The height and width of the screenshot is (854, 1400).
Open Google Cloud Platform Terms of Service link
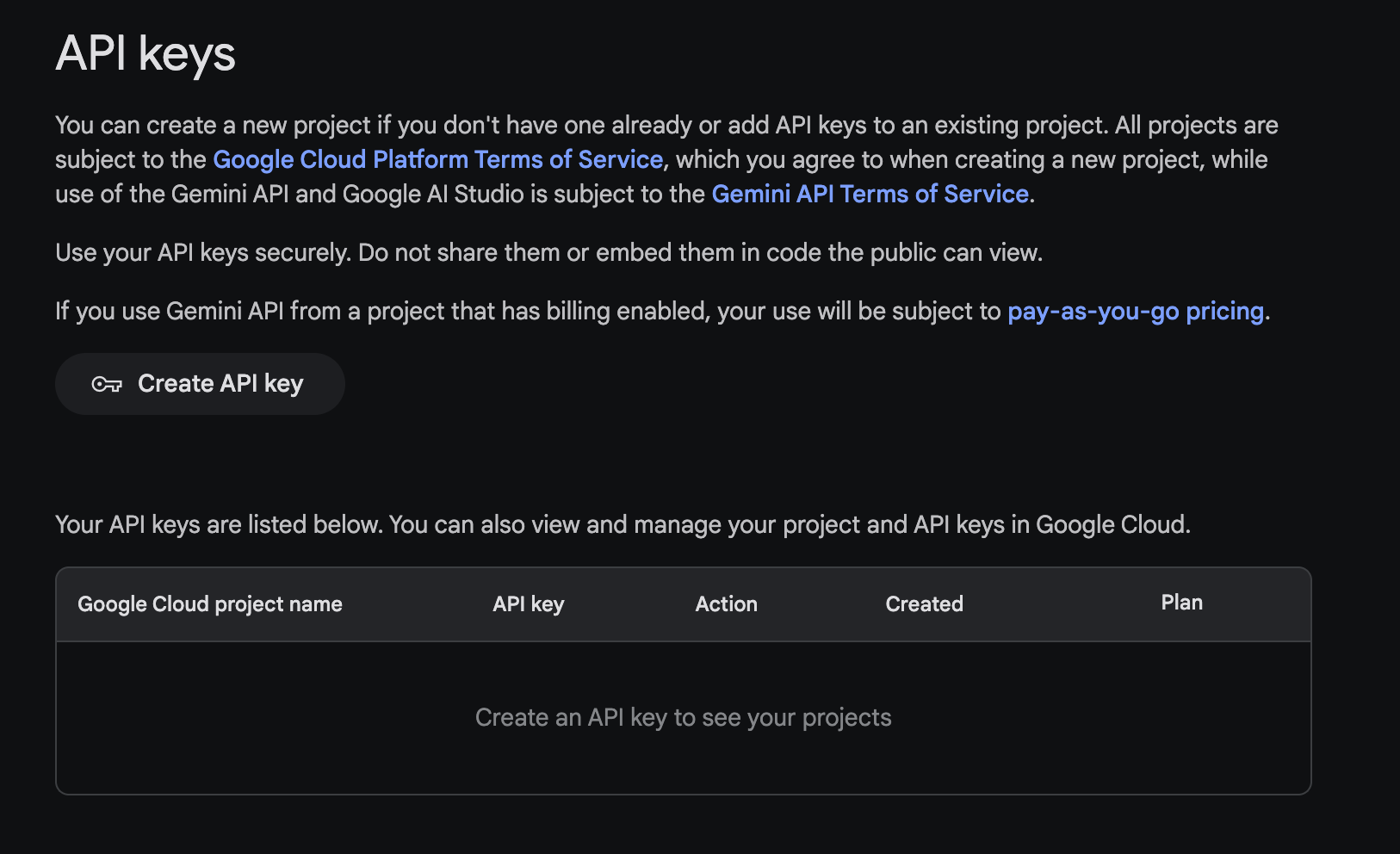pyautogui.click(x=437, y=160)
